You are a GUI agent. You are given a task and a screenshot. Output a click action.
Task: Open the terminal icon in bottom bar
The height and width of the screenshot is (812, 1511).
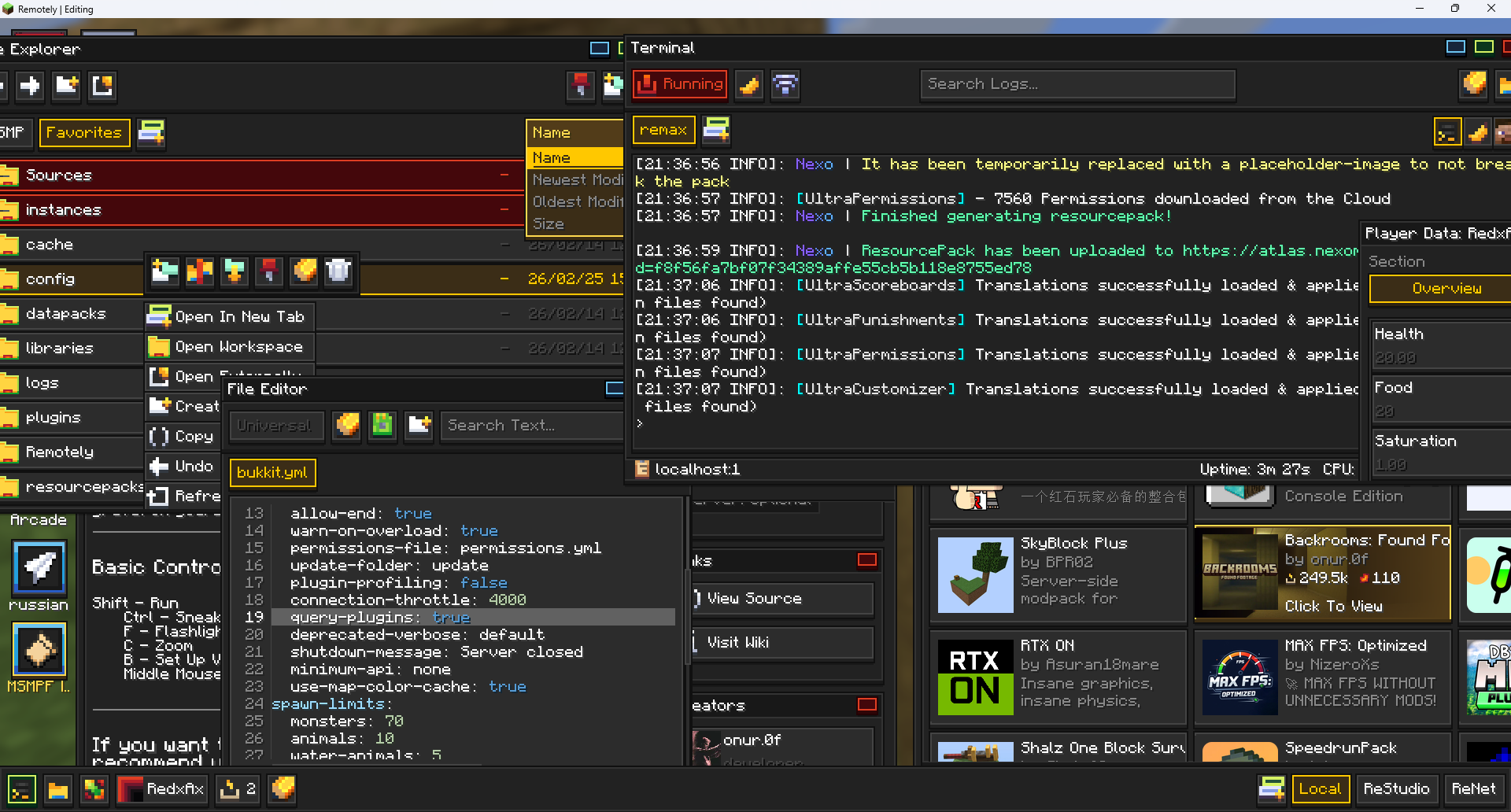pyautogui.click(x=22, y=789)
